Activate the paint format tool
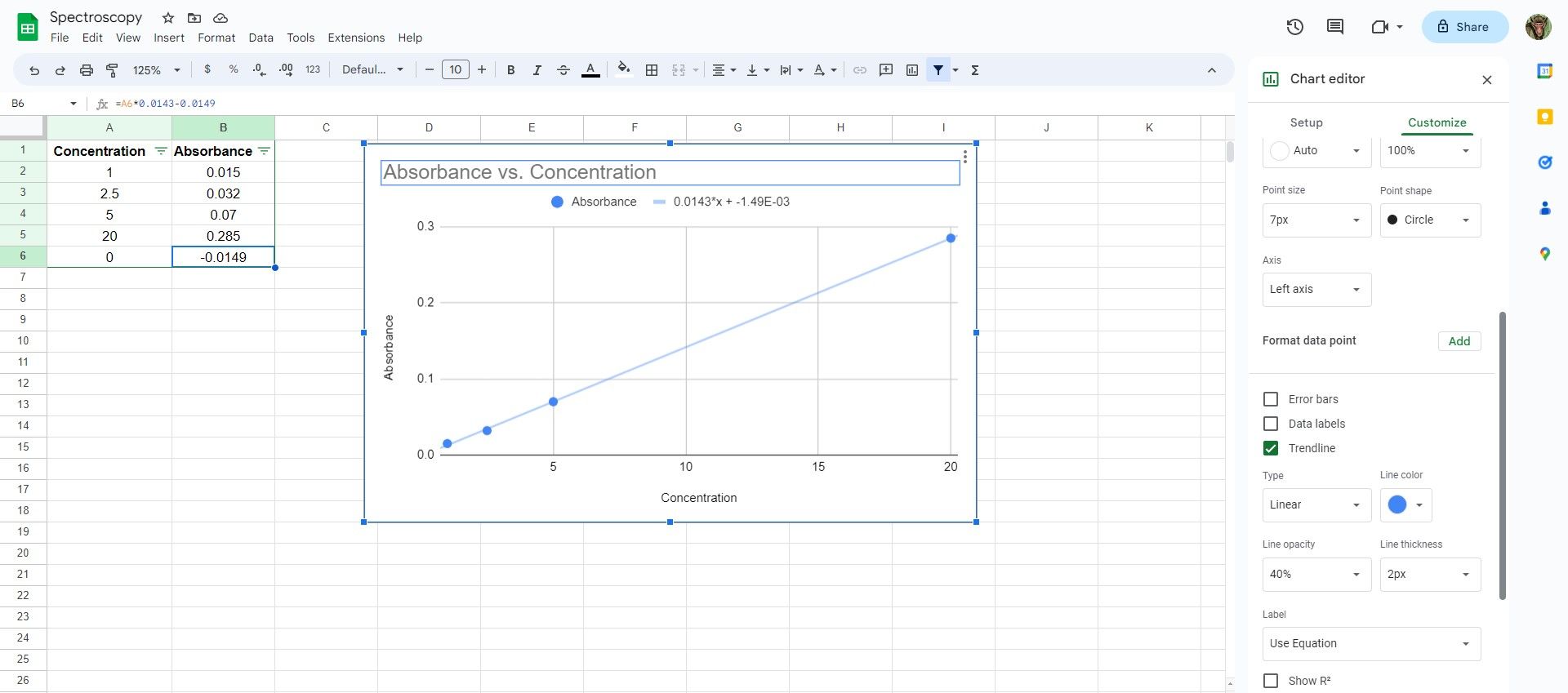Screen dimensions: 1568x693 click(113, 70)
